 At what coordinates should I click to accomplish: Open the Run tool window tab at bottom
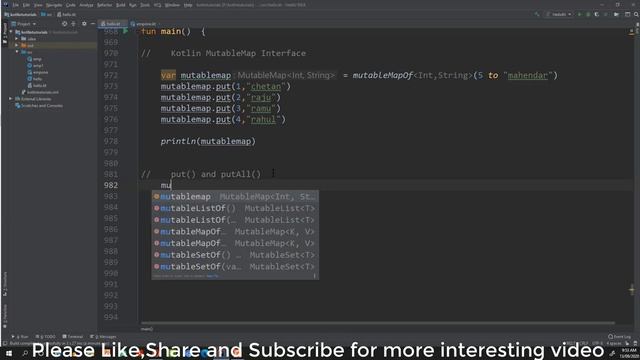(x=20, y=337)
